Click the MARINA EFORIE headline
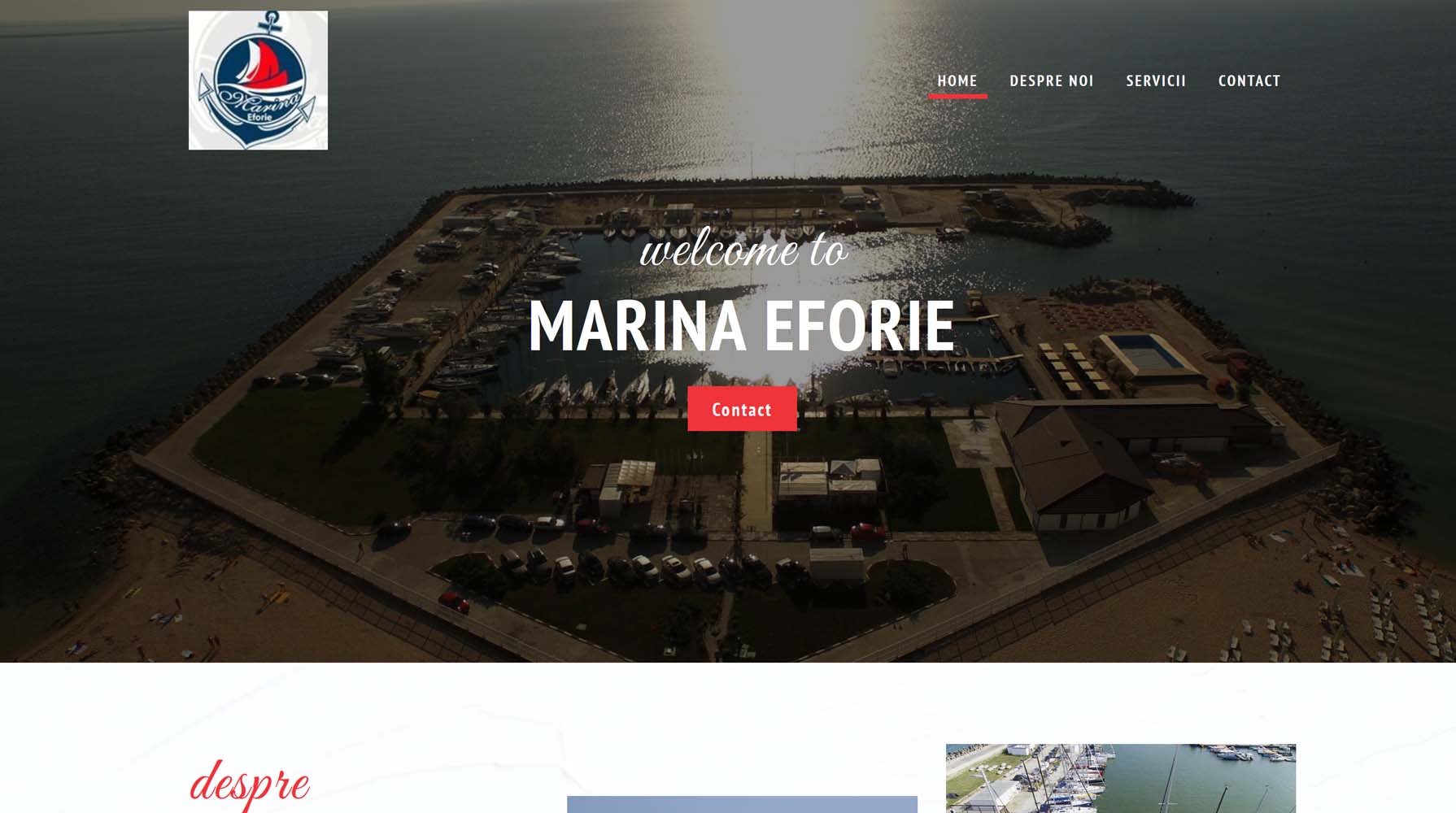The width and height of the screenshot is (1456, 813). coord(741,326)
